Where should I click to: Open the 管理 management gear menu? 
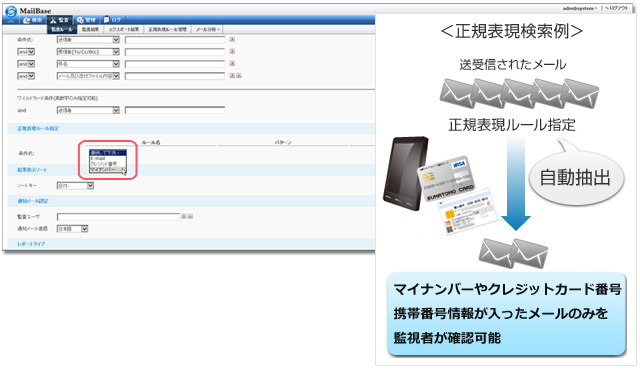86,20
